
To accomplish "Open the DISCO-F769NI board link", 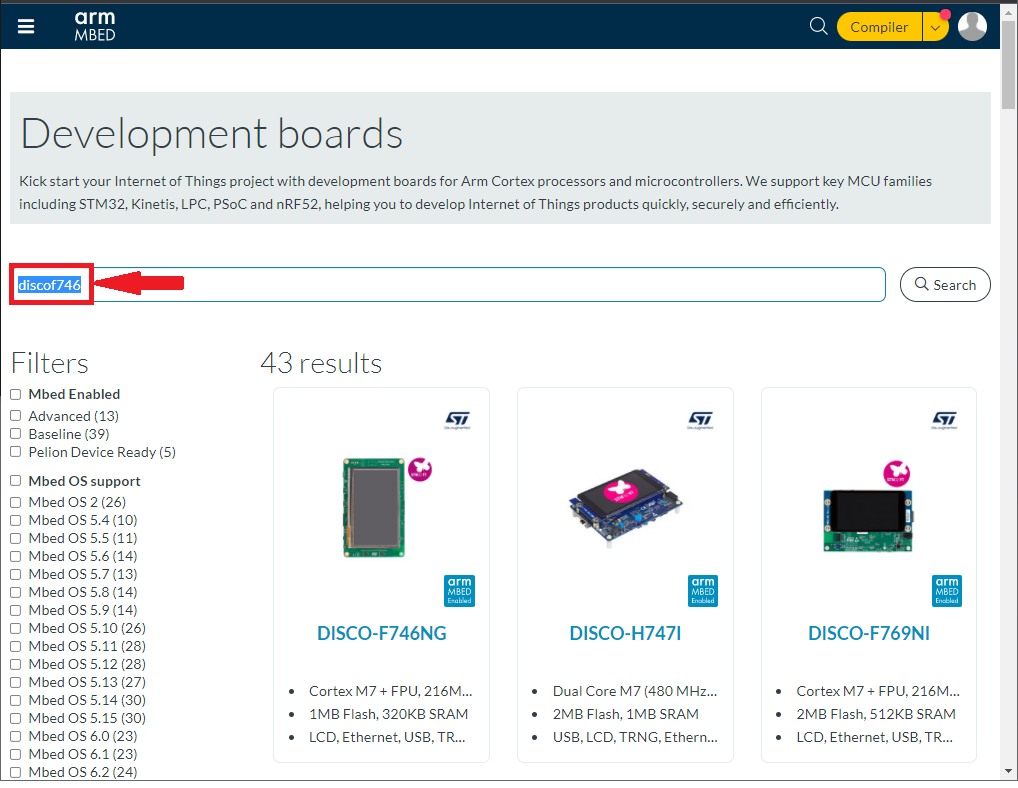I will (x=869, y=634).
